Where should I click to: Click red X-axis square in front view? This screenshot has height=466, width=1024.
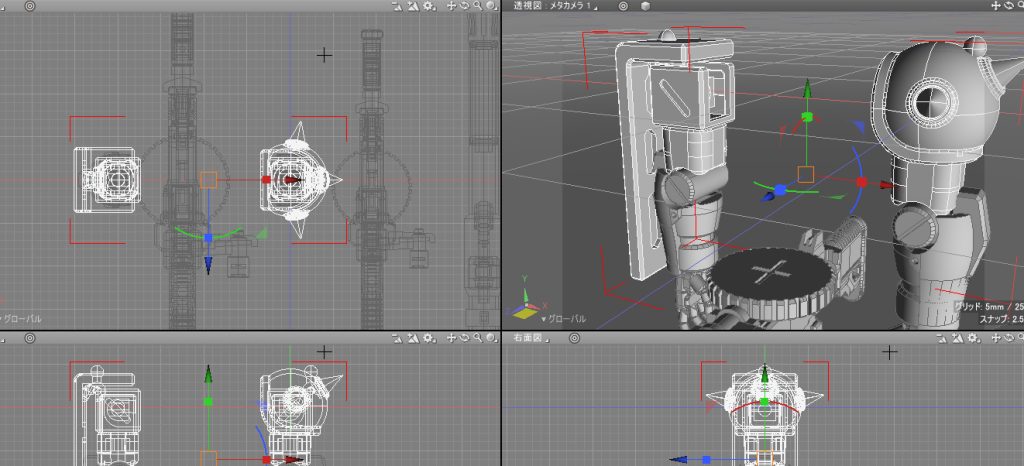(x=266, y=460)
